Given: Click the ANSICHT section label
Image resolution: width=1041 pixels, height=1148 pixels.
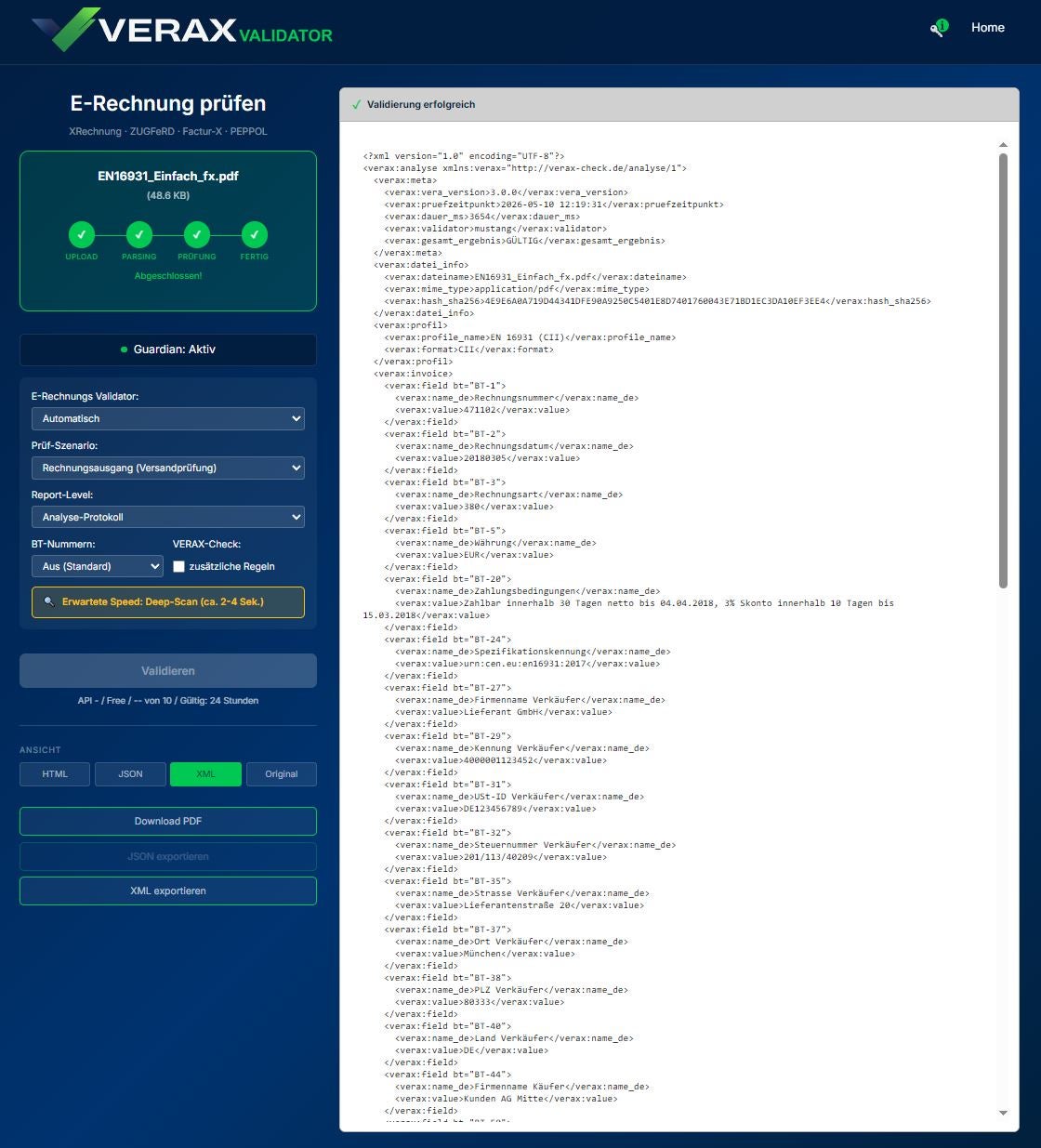Looking at the screenshot, I should [40, 750].
